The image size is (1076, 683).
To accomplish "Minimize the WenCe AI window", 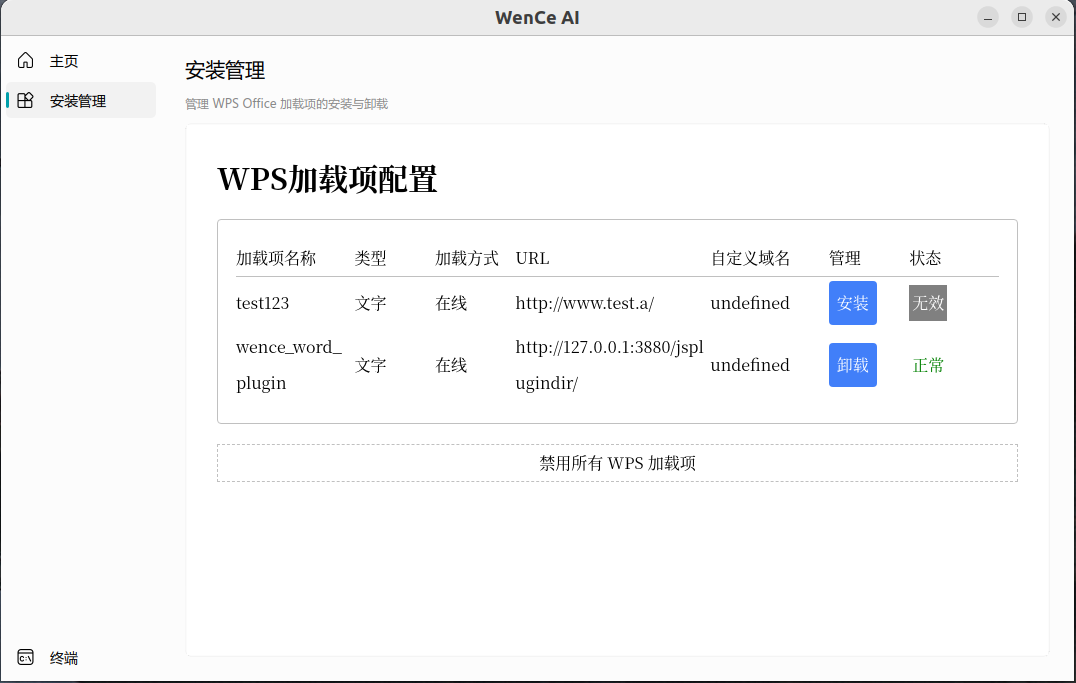I will [x=987, y=17].
